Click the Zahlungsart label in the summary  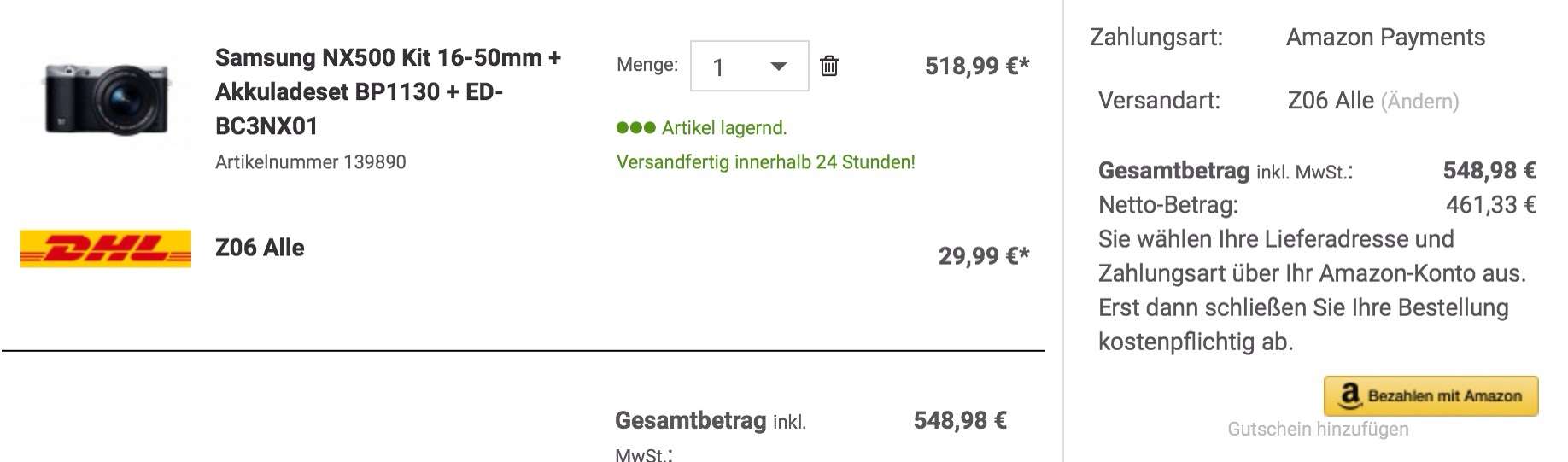pos(1156,38)
